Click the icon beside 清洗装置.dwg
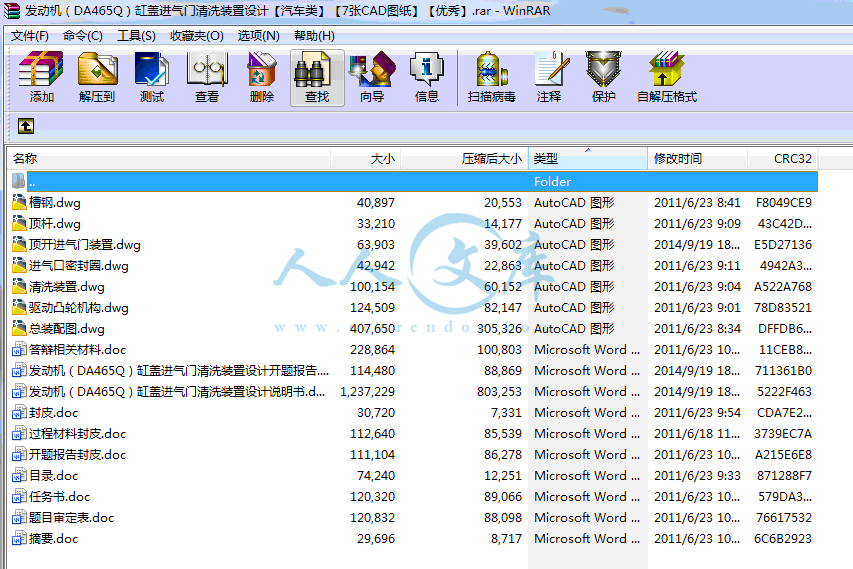853x569 pixels. [x=20, y=287]
